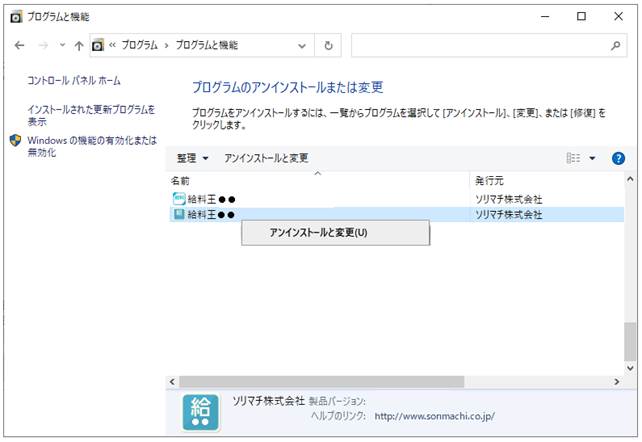Image resolution: width=642 pixels, height=442 pixels.
Task: Choose アンインストールと変更(U) from context menu
Action: [335, 232]
